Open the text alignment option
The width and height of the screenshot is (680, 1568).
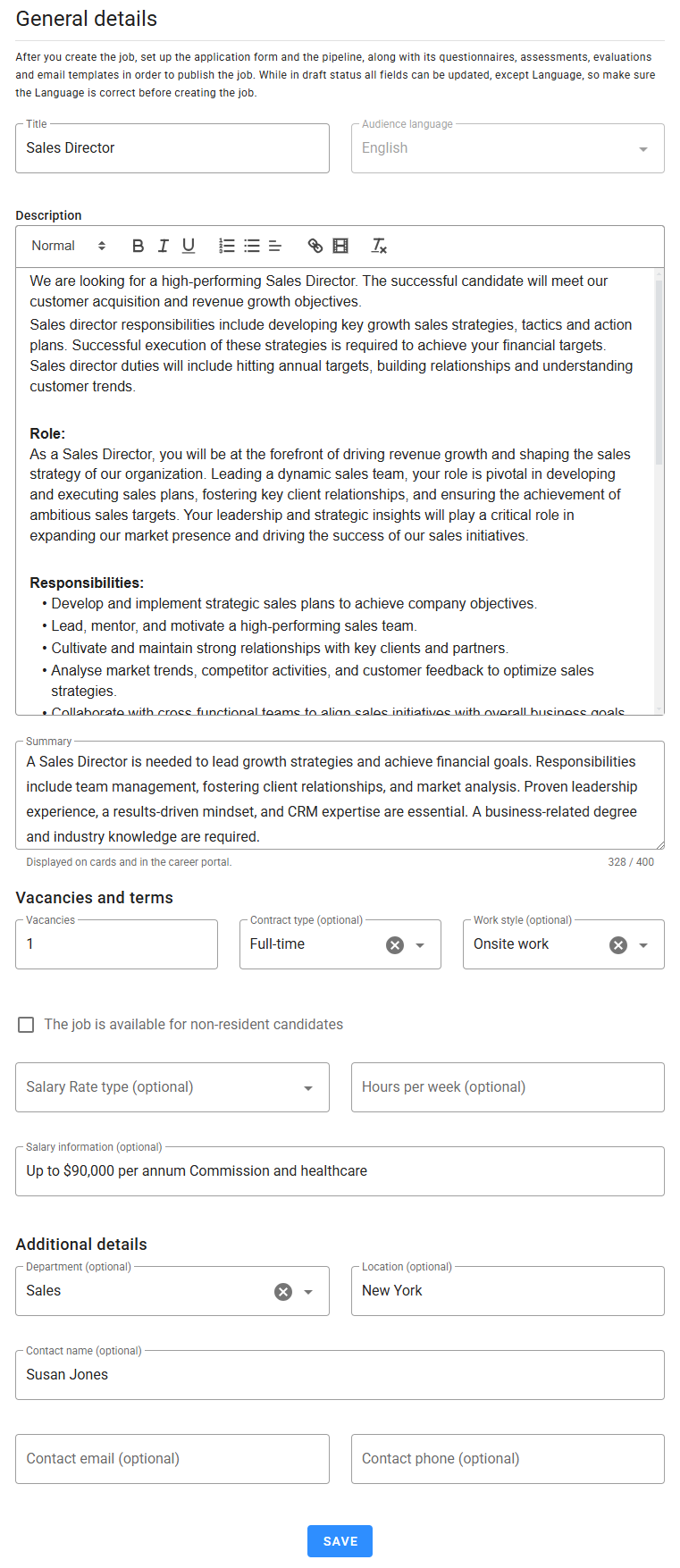pos(275,246)
